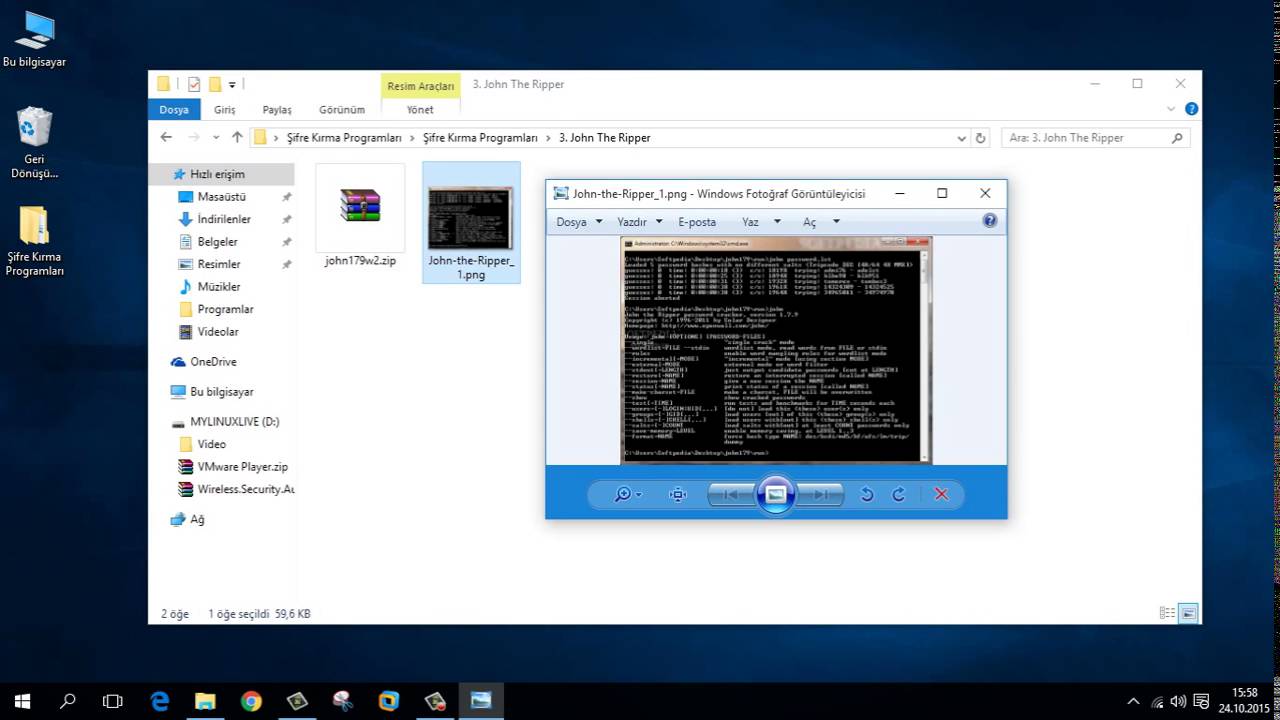Open Yaz dropdown in Photo Viewer

point(759,222)
